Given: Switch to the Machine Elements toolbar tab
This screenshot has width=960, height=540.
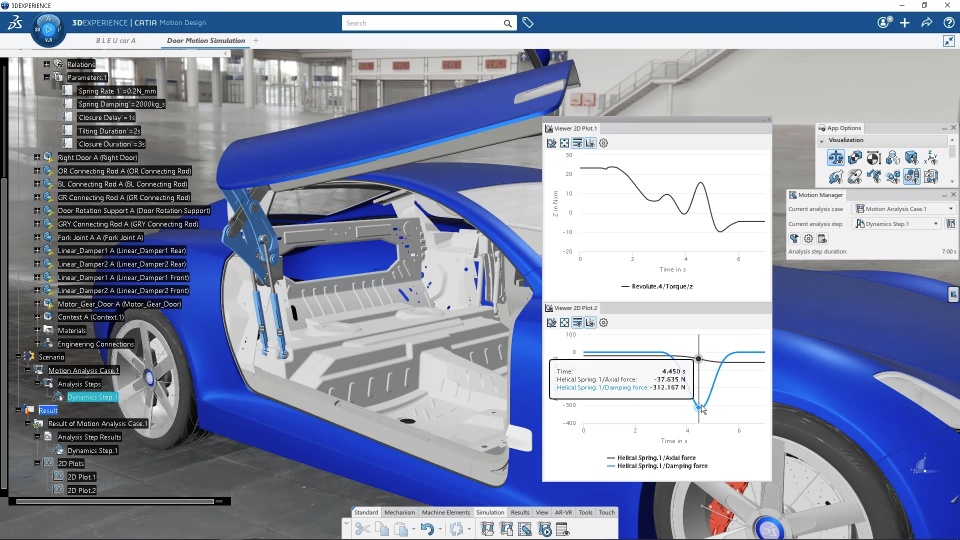Looking at the screenshot, I should pos(446,512).
